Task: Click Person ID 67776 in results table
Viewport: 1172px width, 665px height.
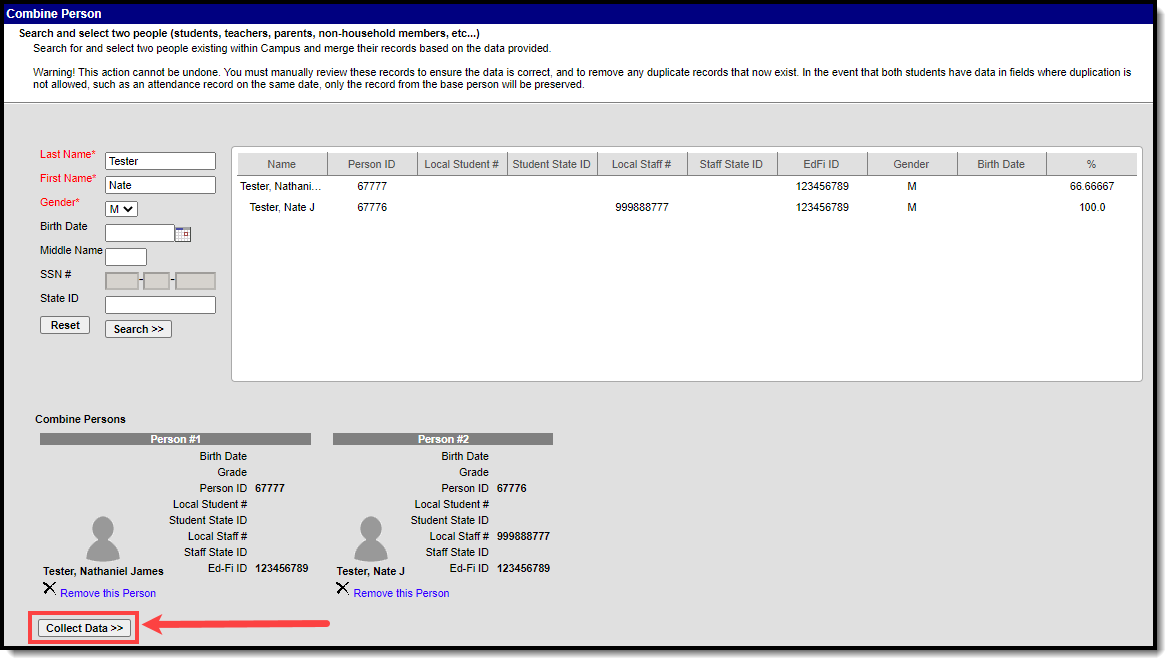Action: tap(372, 208)
